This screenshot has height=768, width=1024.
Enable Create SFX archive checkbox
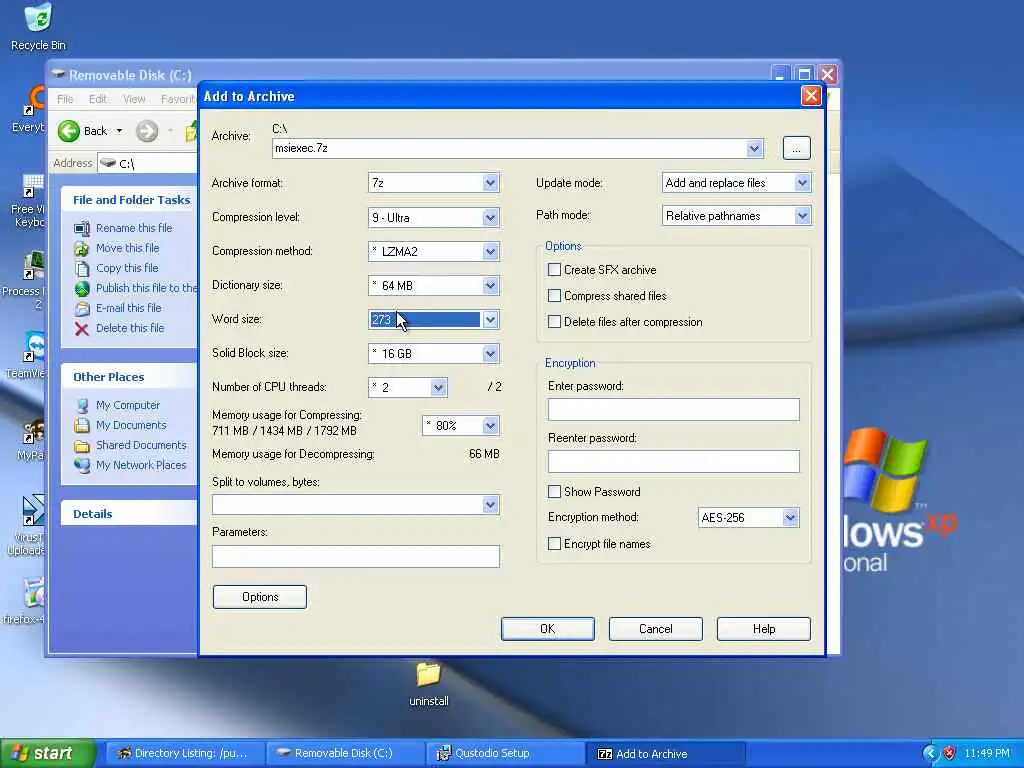[x=554, y=270]
